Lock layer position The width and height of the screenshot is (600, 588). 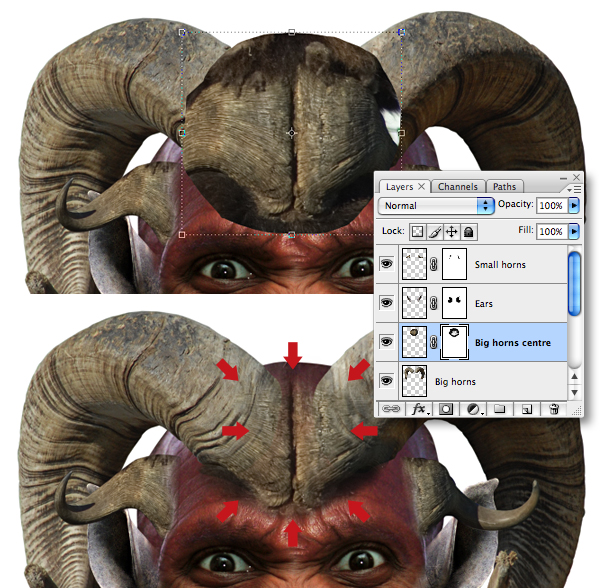pos(452,231)
